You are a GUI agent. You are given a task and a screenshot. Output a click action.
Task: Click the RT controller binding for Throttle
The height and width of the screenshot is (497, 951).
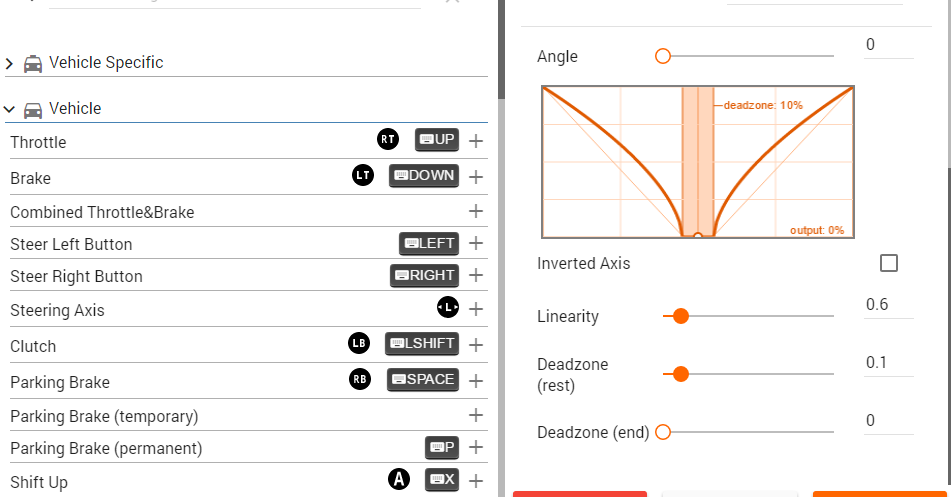pos(388,140)
